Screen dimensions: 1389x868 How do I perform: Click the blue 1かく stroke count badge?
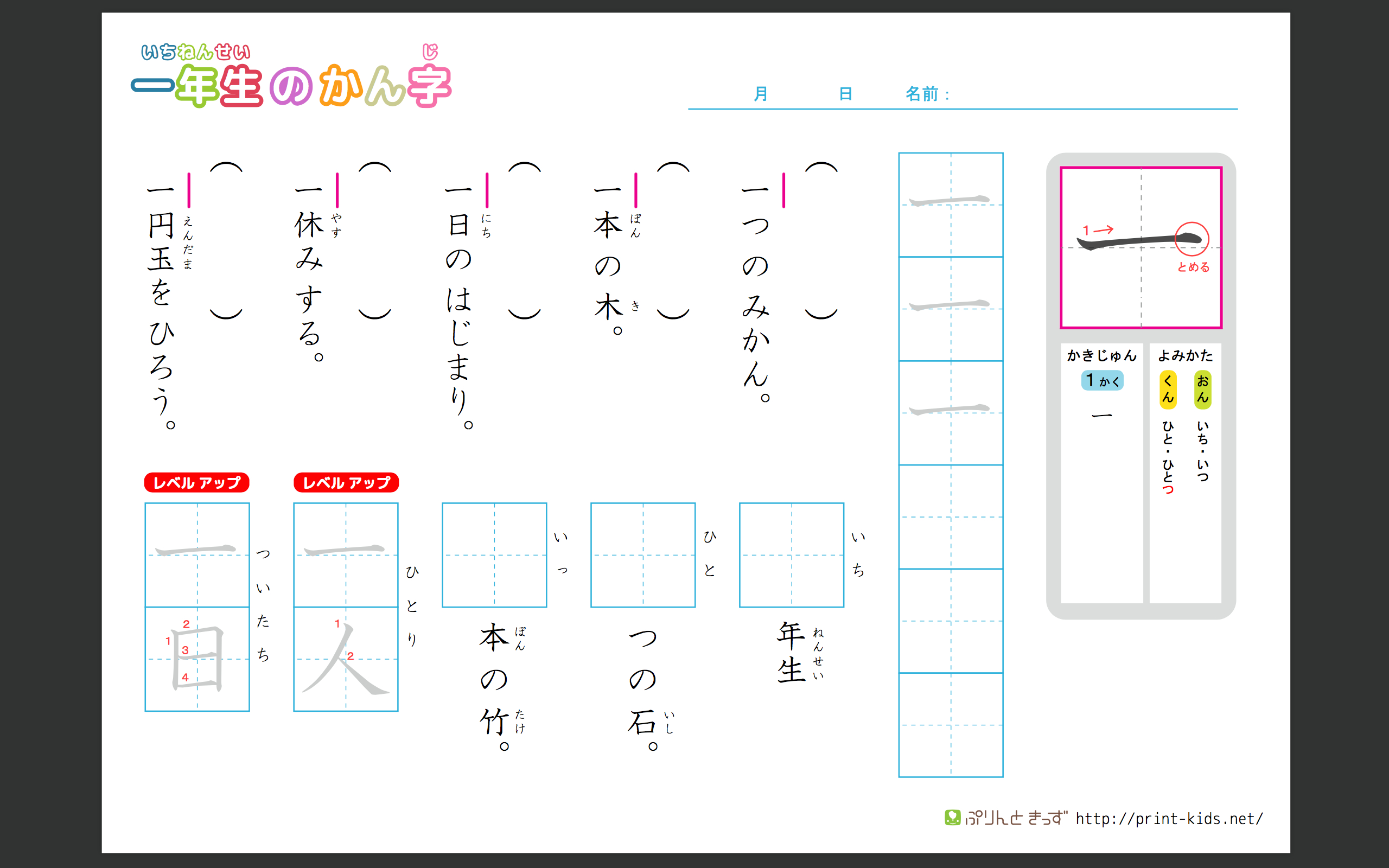1102,381
